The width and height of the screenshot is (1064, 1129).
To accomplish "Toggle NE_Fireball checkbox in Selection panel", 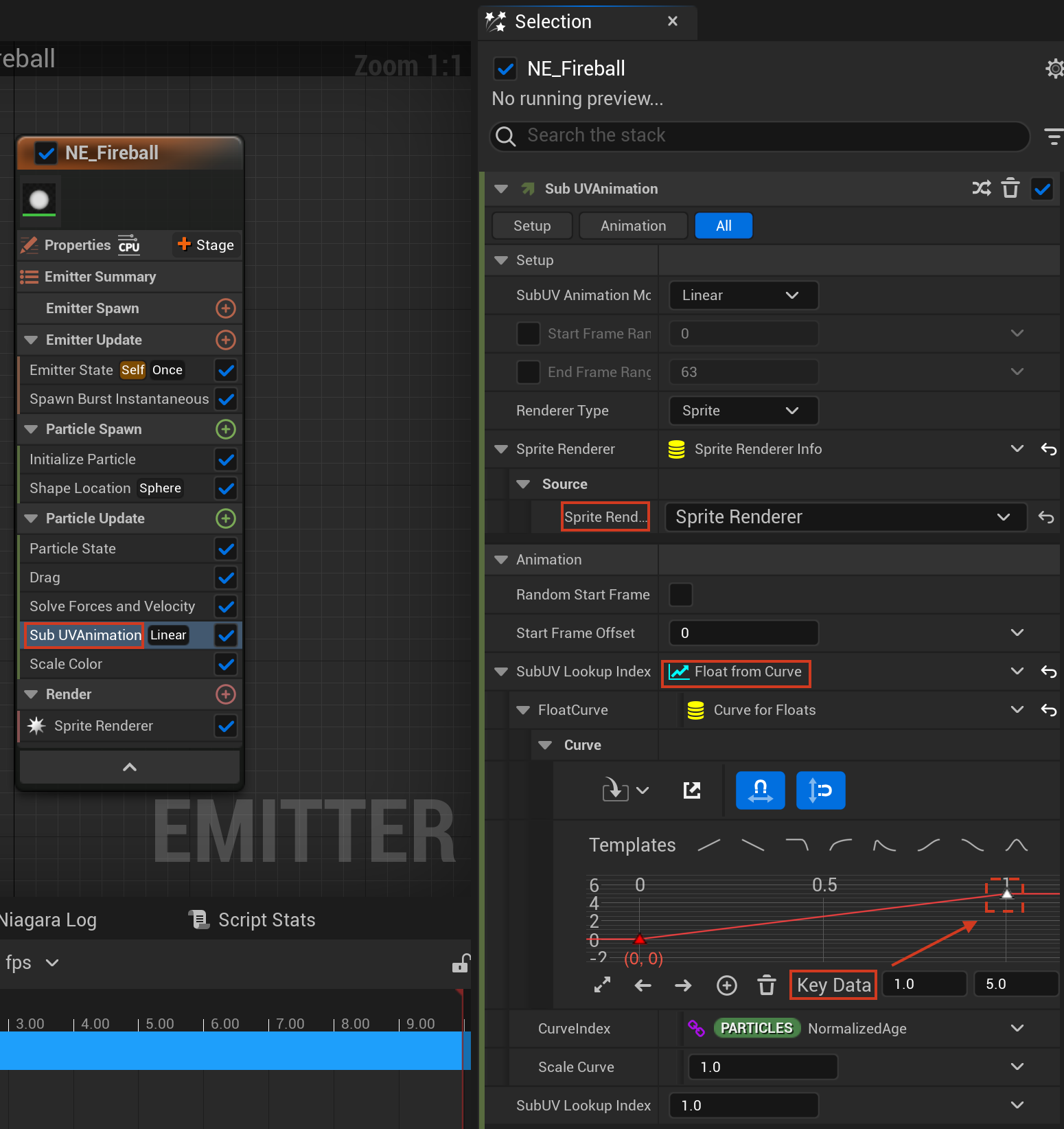I will 505,69.
